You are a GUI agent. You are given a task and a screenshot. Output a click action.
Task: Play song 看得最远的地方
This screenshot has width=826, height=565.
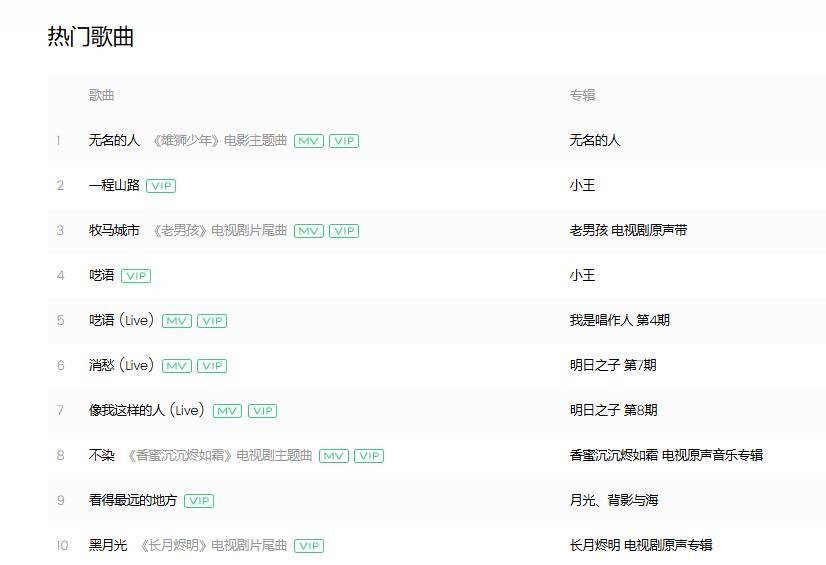[133, 500]
